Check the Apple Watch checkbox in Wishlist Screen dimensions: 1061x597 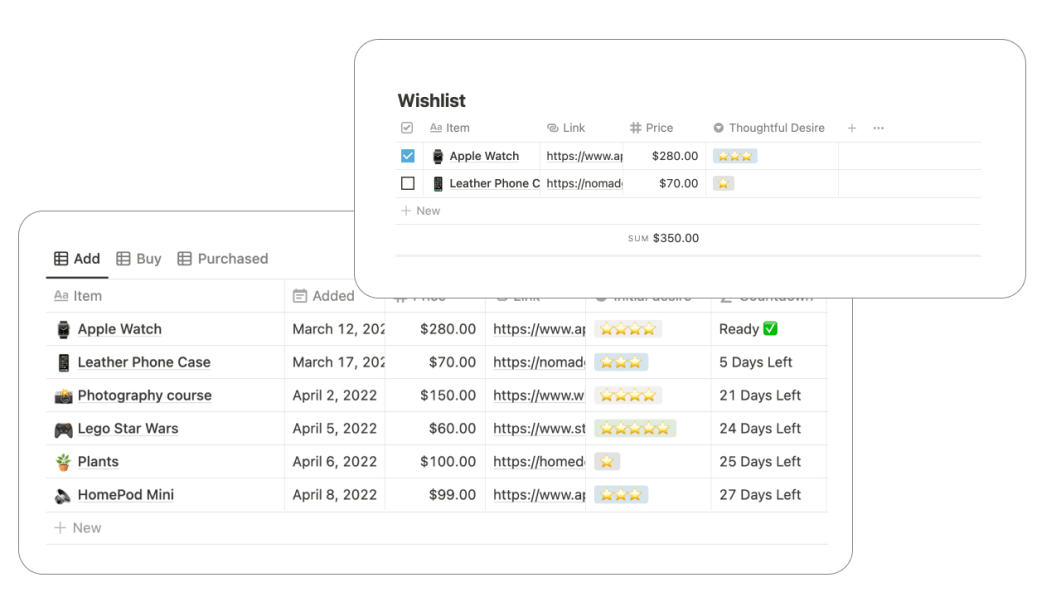click(407, 156)
